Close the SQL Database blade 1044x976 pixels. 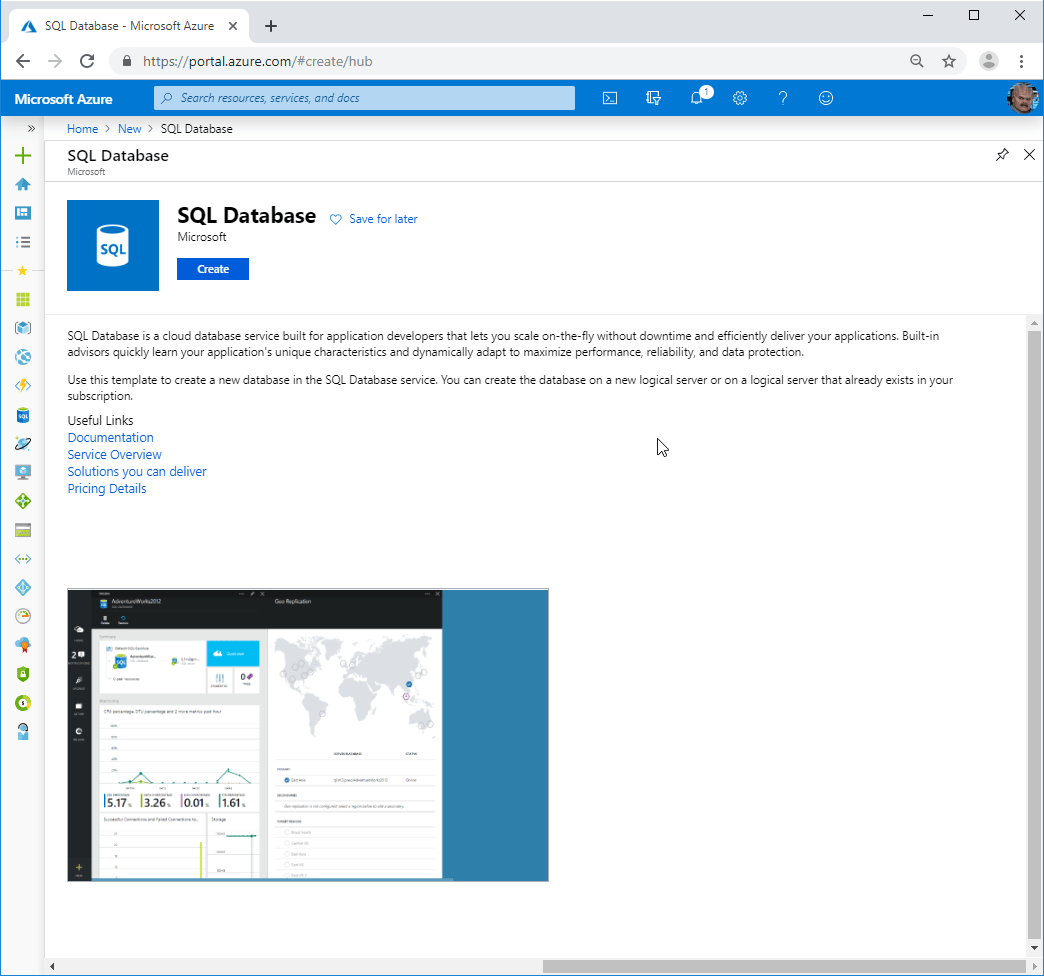[x=1029, y=154]
